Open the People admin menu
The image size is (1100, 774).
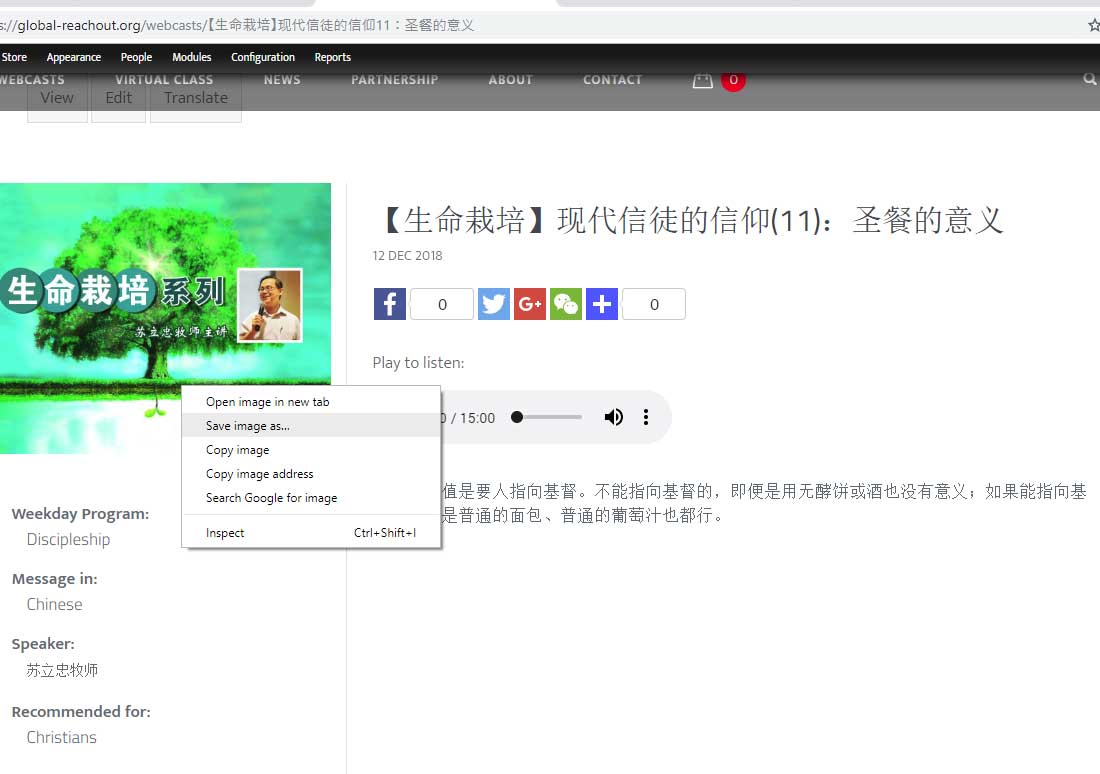(136, 57)
